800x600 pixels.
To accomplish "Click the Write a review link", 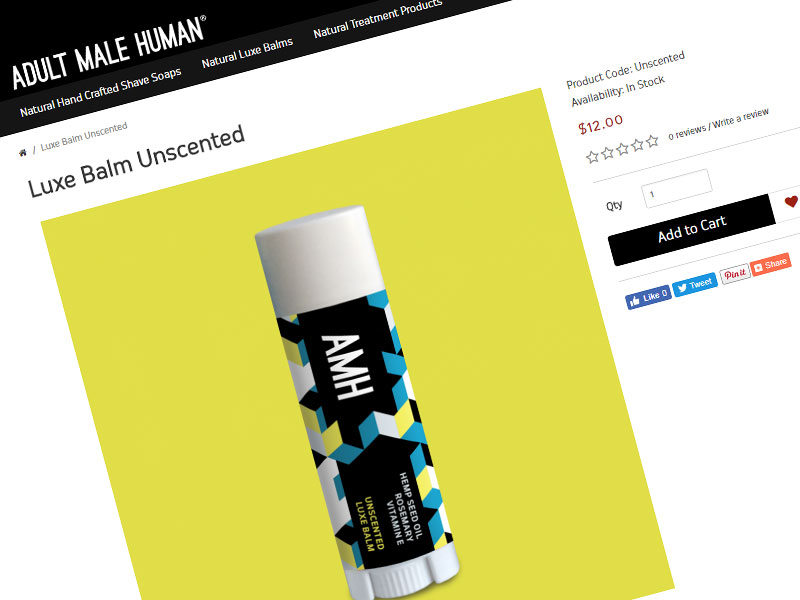I will [x=740, y=118].
